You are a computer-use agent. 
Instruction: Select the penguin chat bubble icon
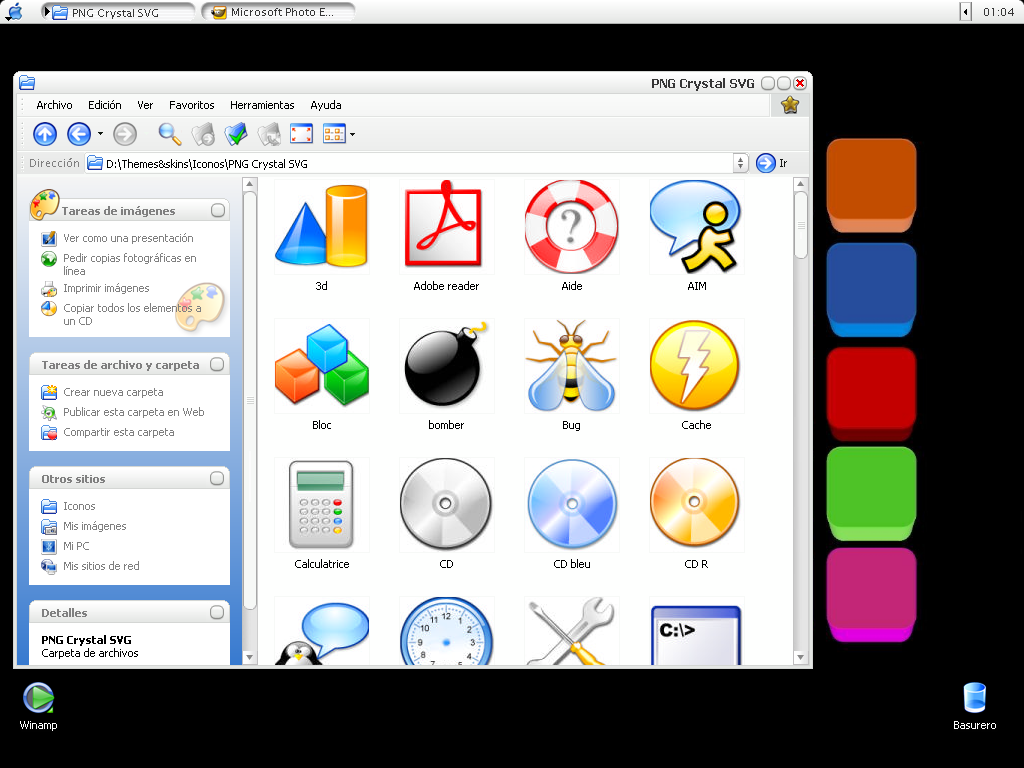pyautogui.click(x=322, y=631)
